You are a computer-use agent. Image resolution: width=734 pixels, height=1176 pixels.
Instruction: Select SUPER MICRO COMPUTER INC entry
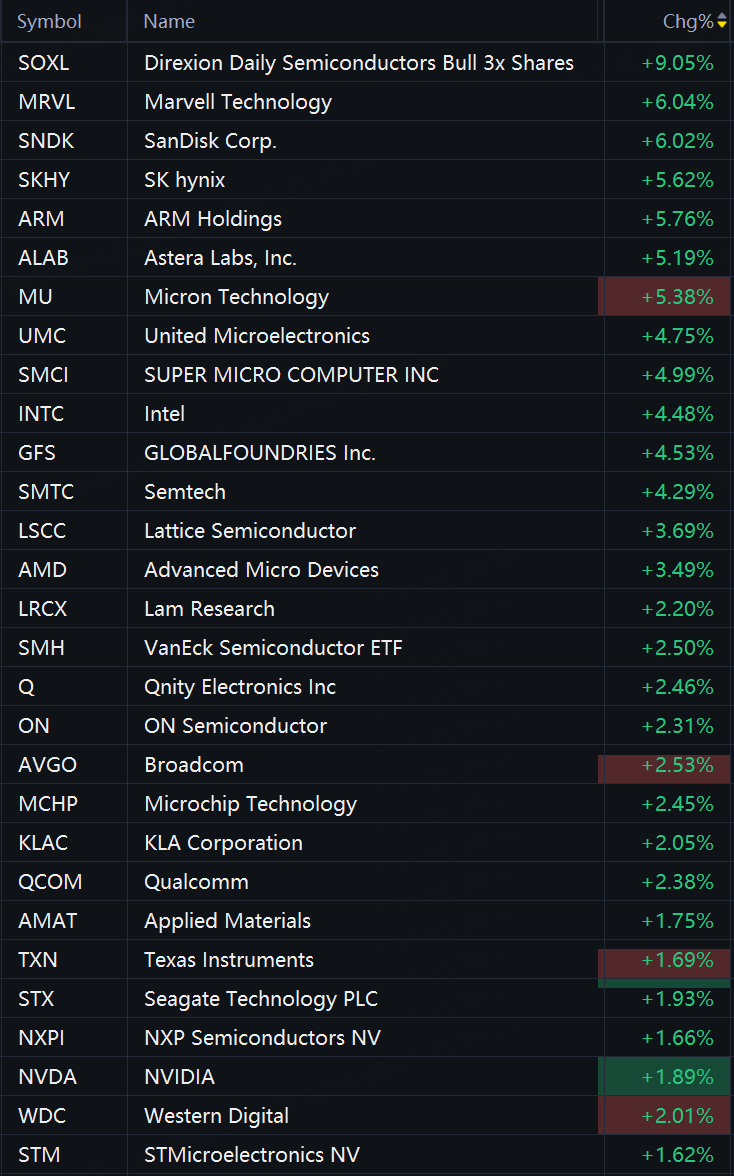(292, 375)
